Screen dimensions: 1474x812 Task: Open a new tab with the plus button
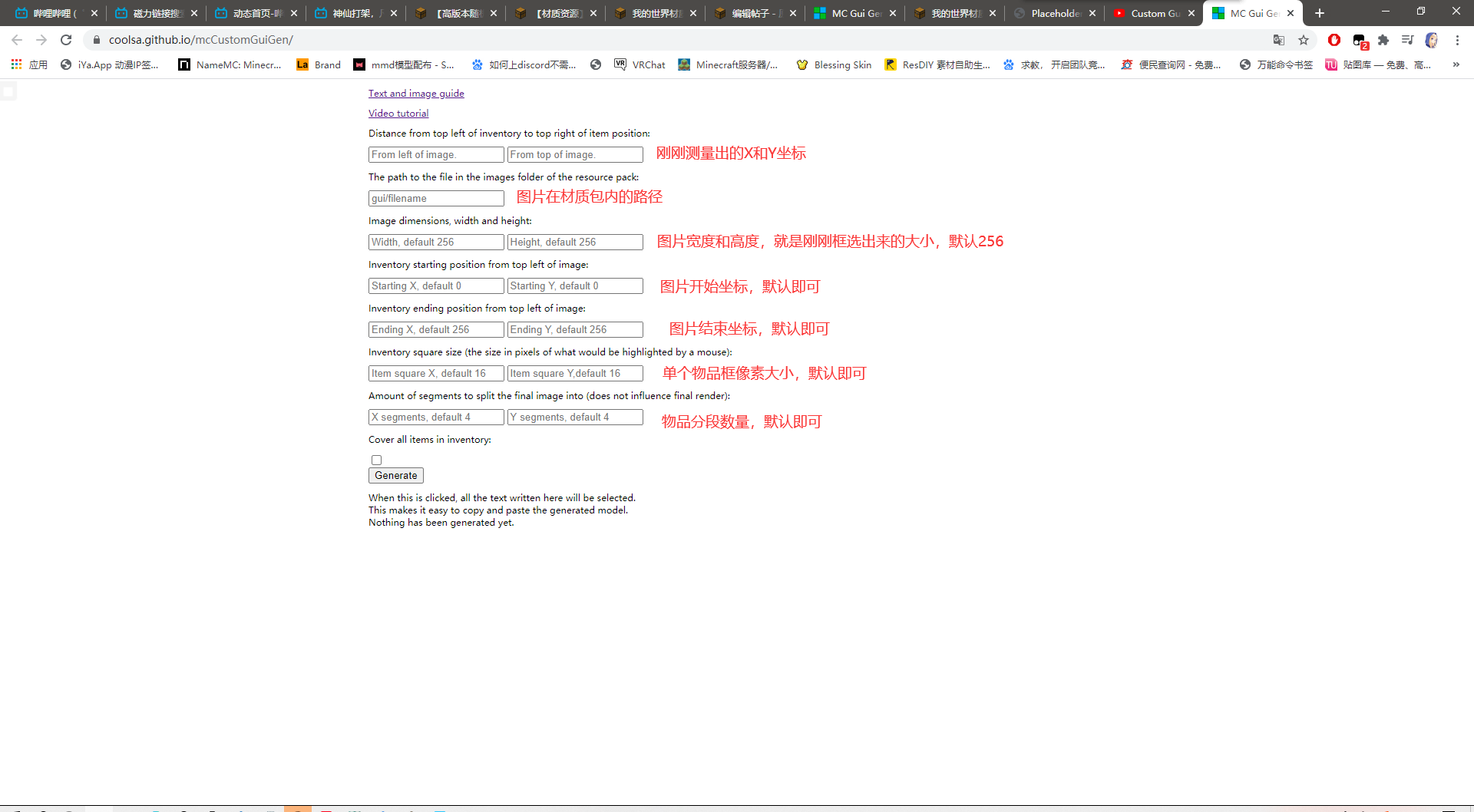pos(1320,13)
